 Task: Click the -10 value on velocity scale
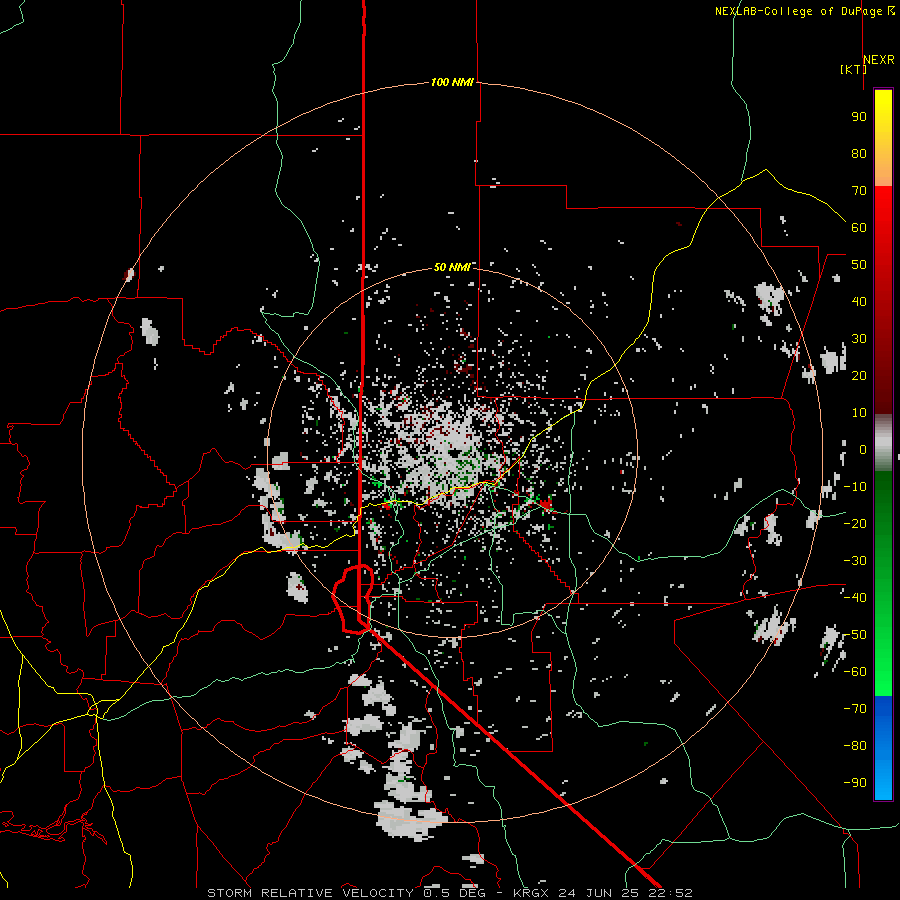point(855,487)
